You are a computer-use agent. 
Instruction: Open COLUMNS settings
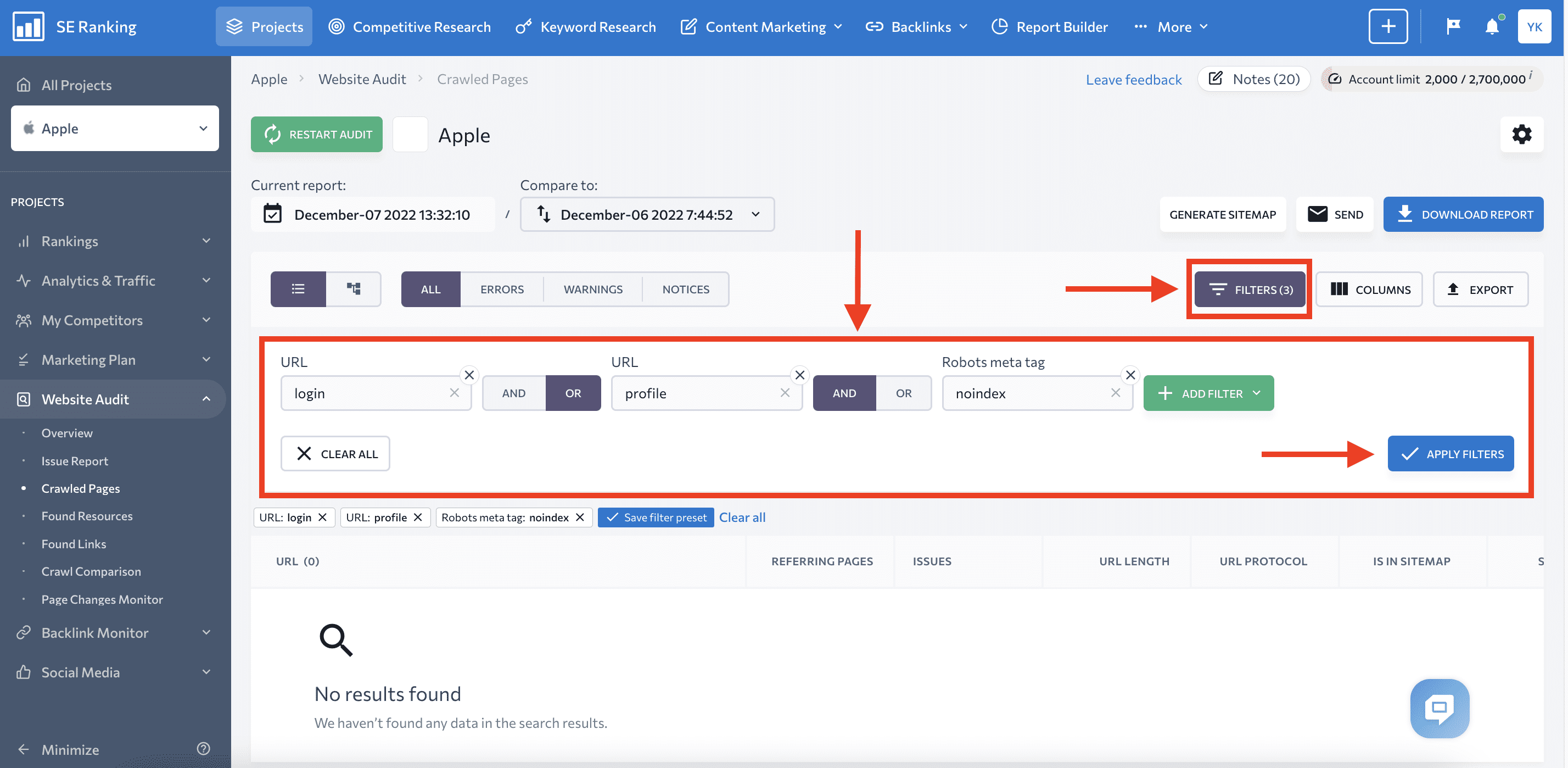(x=1370, y=290)
